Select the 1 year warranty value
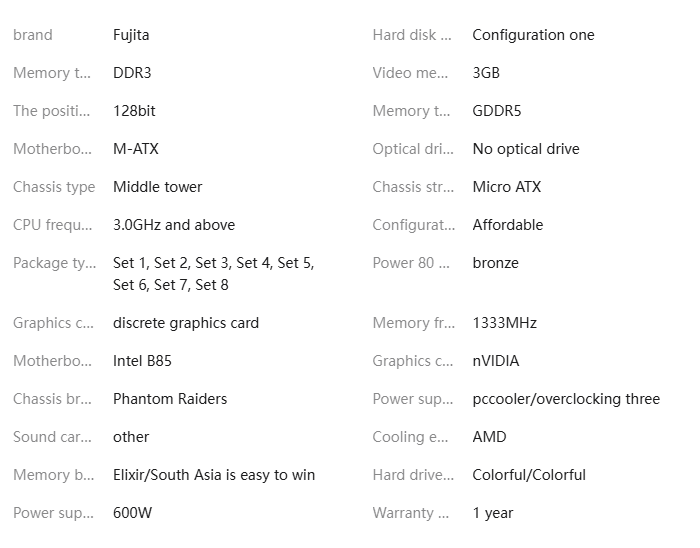Image resolution: width=700 pixels, height=548 pixels. [493, 513]
